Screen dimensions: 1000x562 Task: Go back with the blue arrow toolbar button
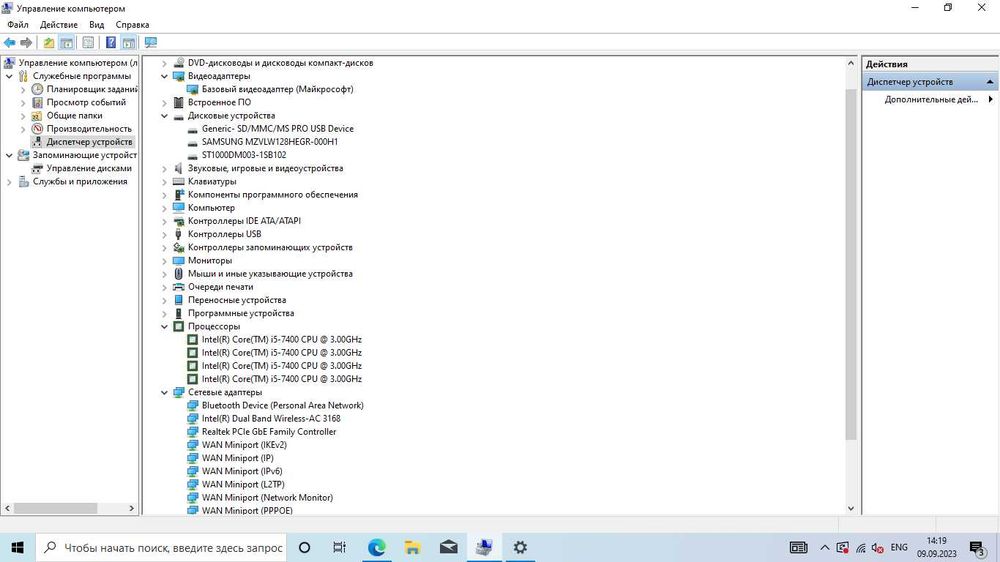click(10, 43)
